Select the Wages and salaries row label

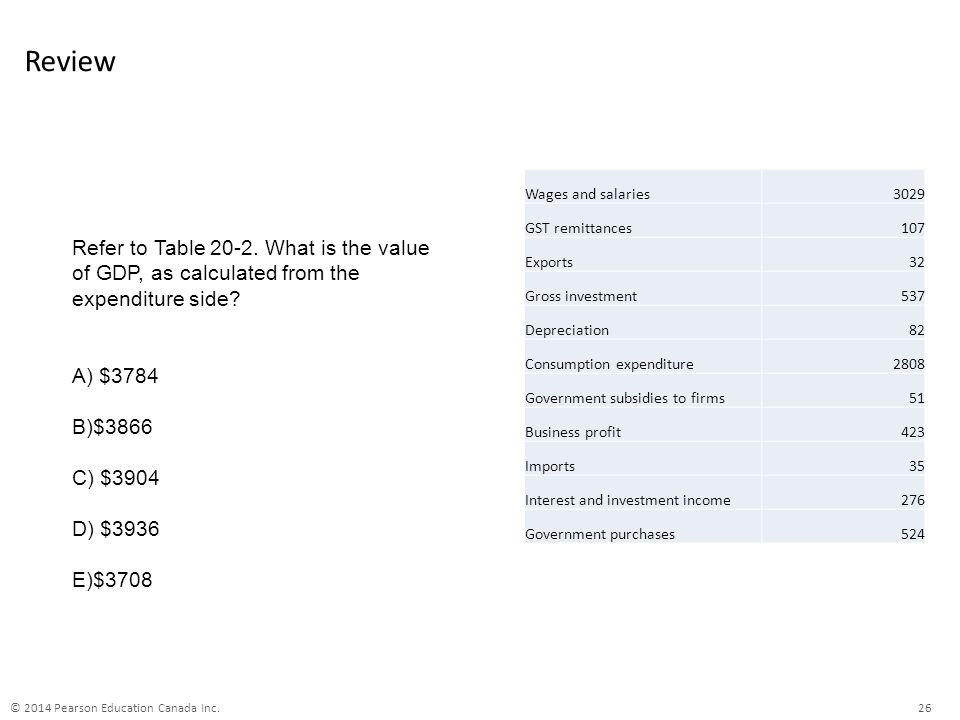[587, 194]
